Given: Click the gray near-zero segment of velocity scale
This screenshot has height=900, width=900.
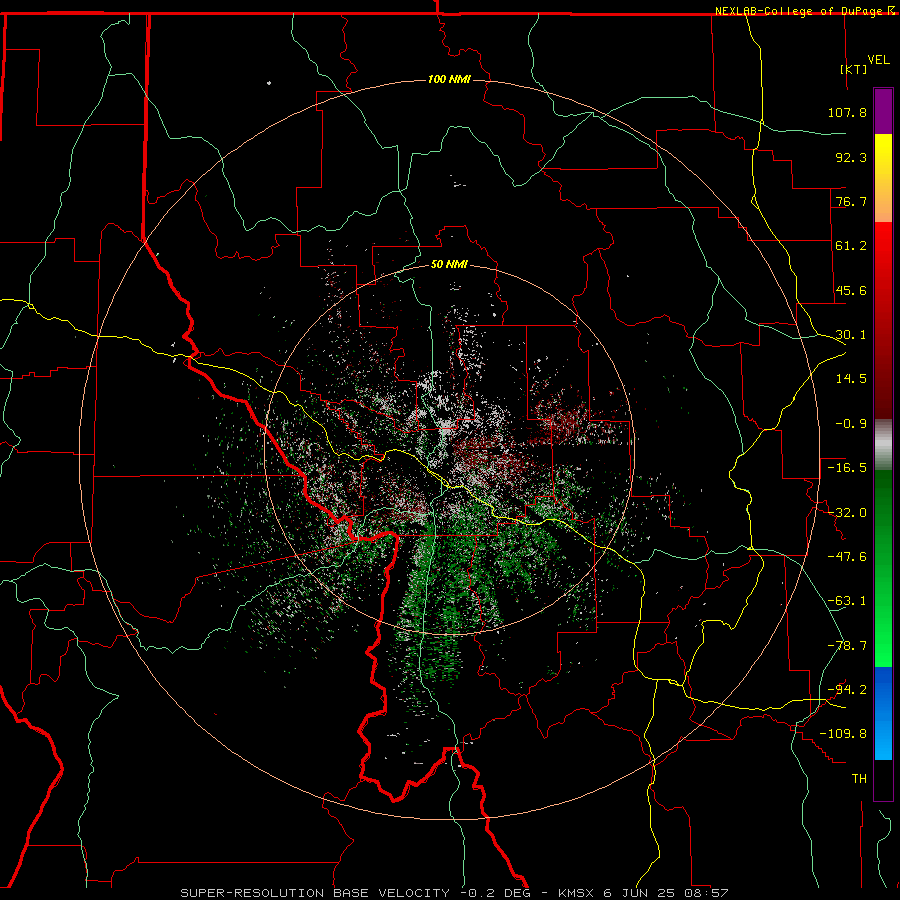Looking at the screenshot, I should pyautogui.click(x=883, y=445).
